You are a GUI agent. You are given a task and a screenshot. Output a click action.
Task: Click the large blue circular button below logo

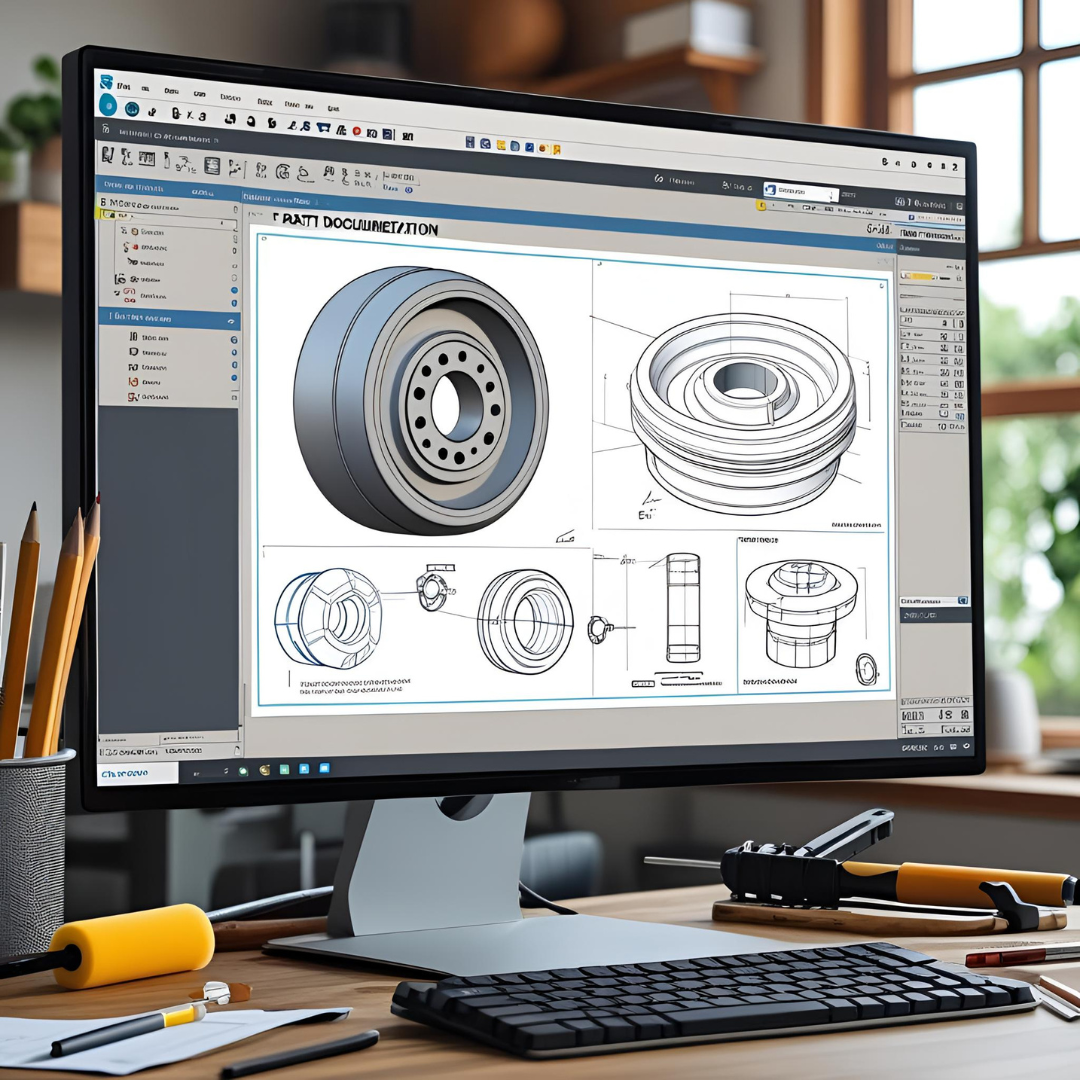click(x=105, y=108)
